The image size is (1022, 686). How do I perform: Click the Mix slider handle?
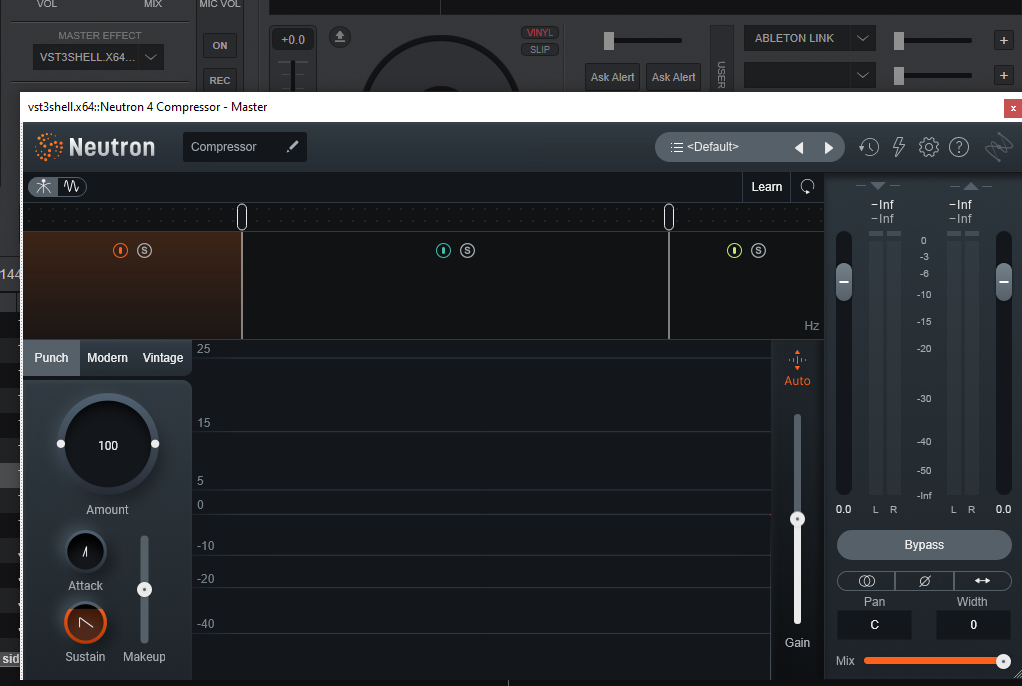click(x=1003, y=661)
